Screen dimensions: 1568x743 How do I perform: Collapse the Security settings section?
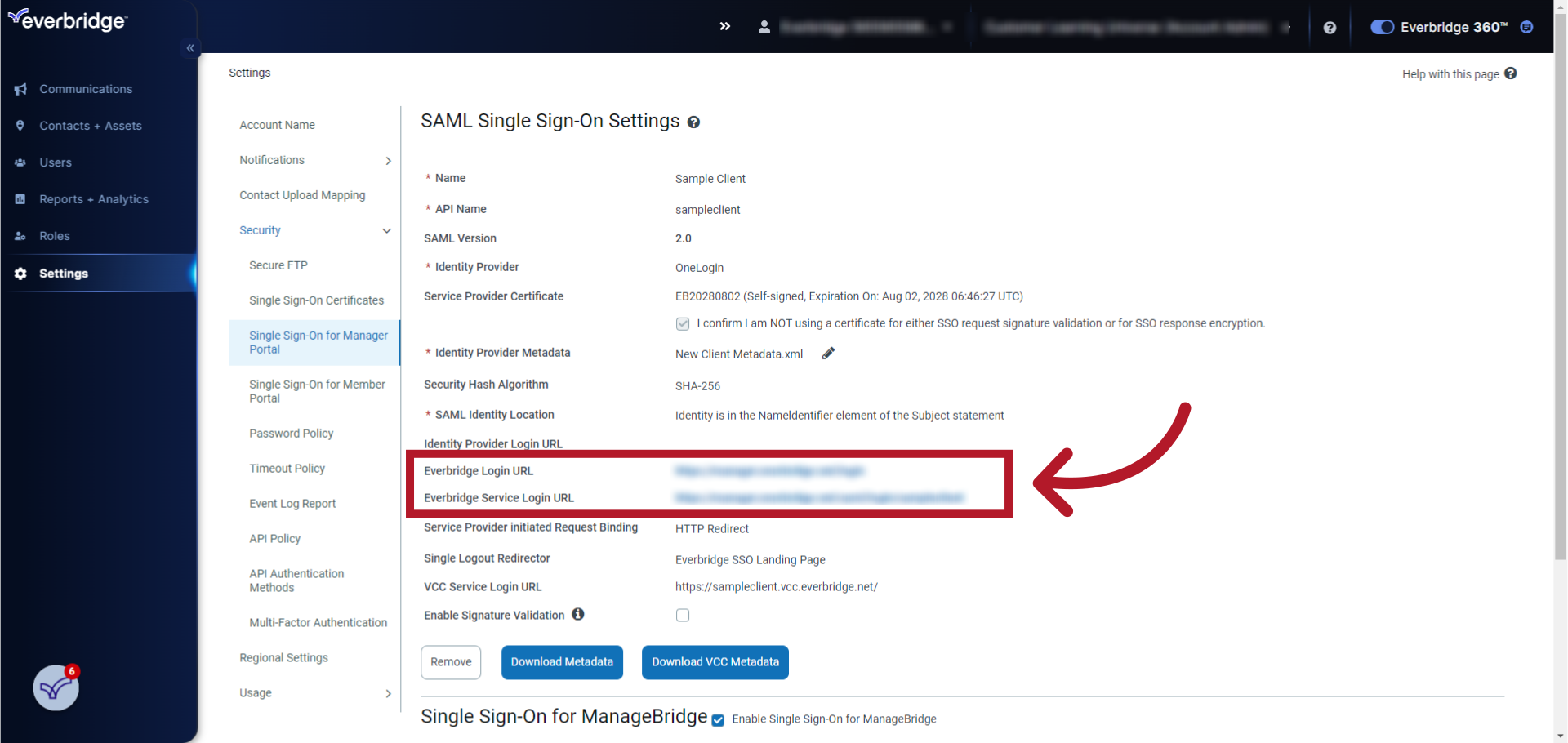(385, 230)
